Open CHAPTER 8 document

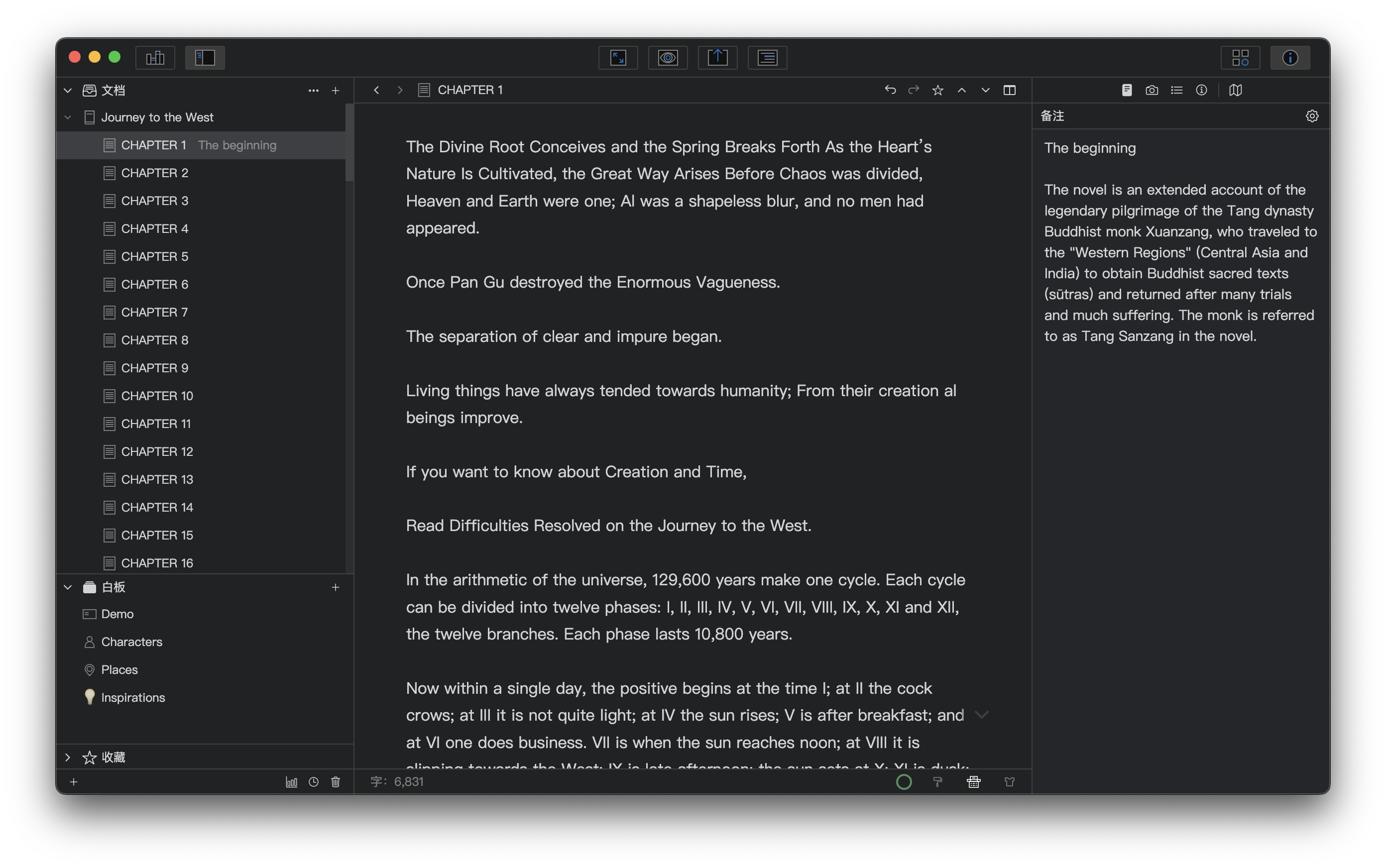(201, 340)
